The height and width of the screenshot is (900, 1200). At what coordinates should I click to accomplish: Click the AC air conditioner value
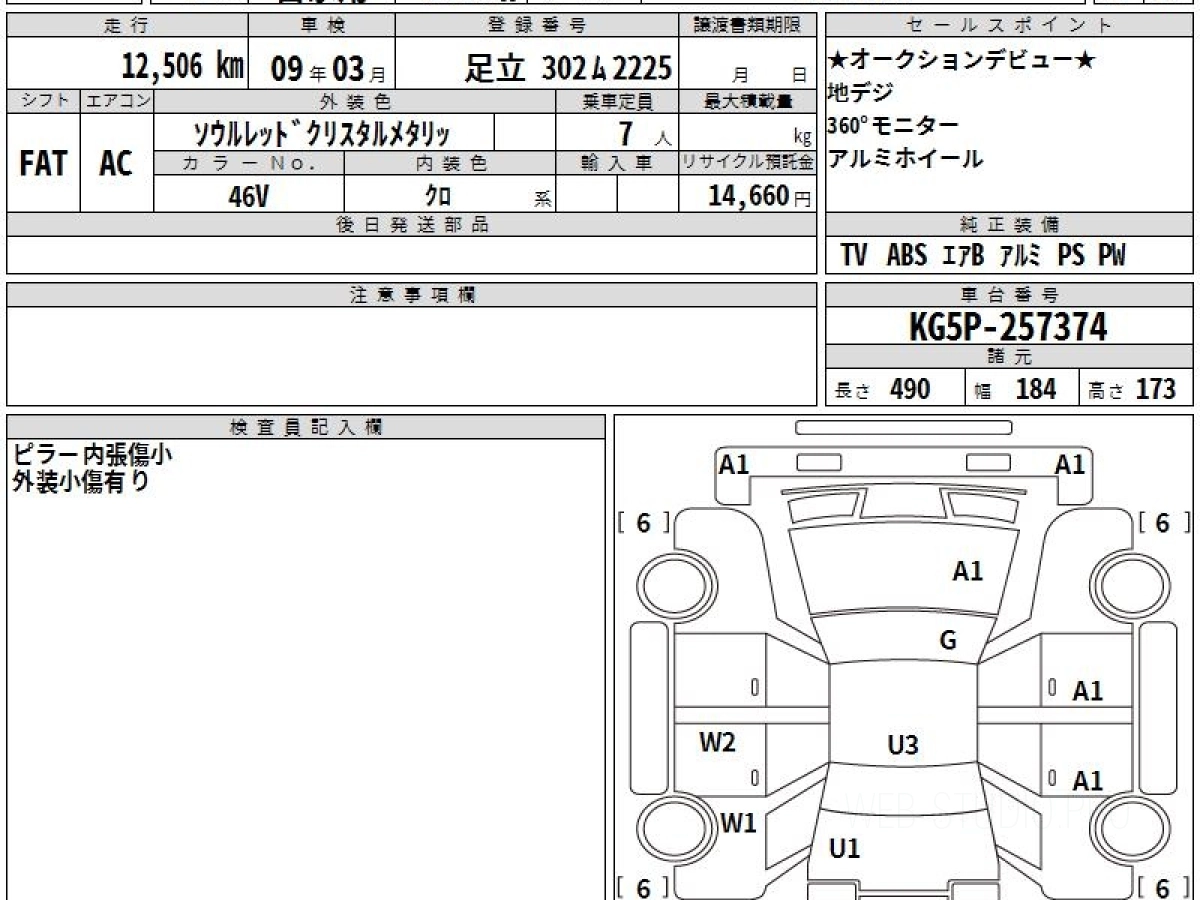(x=116, y=163)
